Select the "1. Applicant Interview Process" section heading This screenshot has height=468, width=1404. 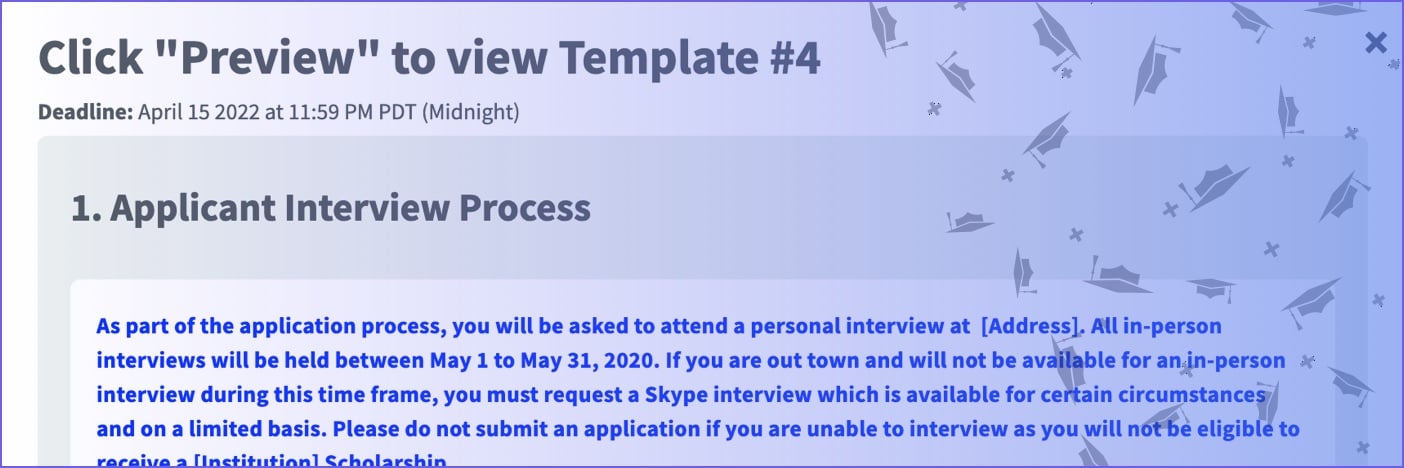point(331,208)
